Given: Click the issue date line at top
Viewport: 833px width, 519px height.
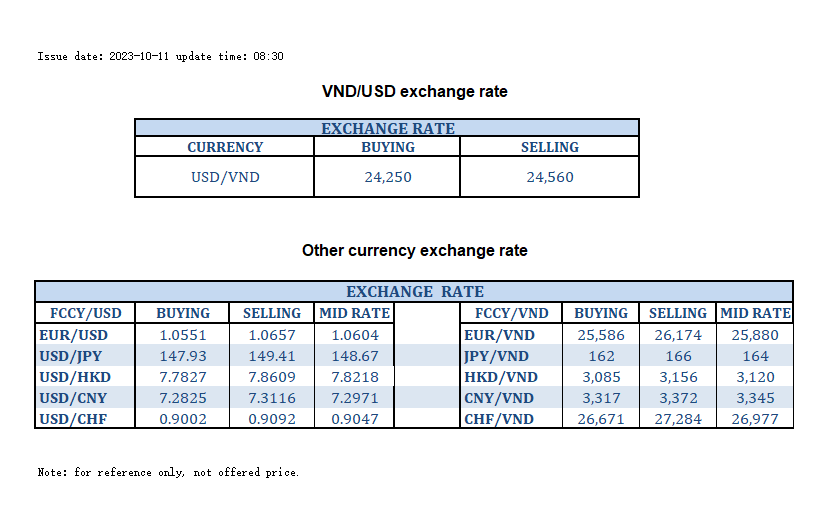Looking at the screenshot, I should [160, 56].
